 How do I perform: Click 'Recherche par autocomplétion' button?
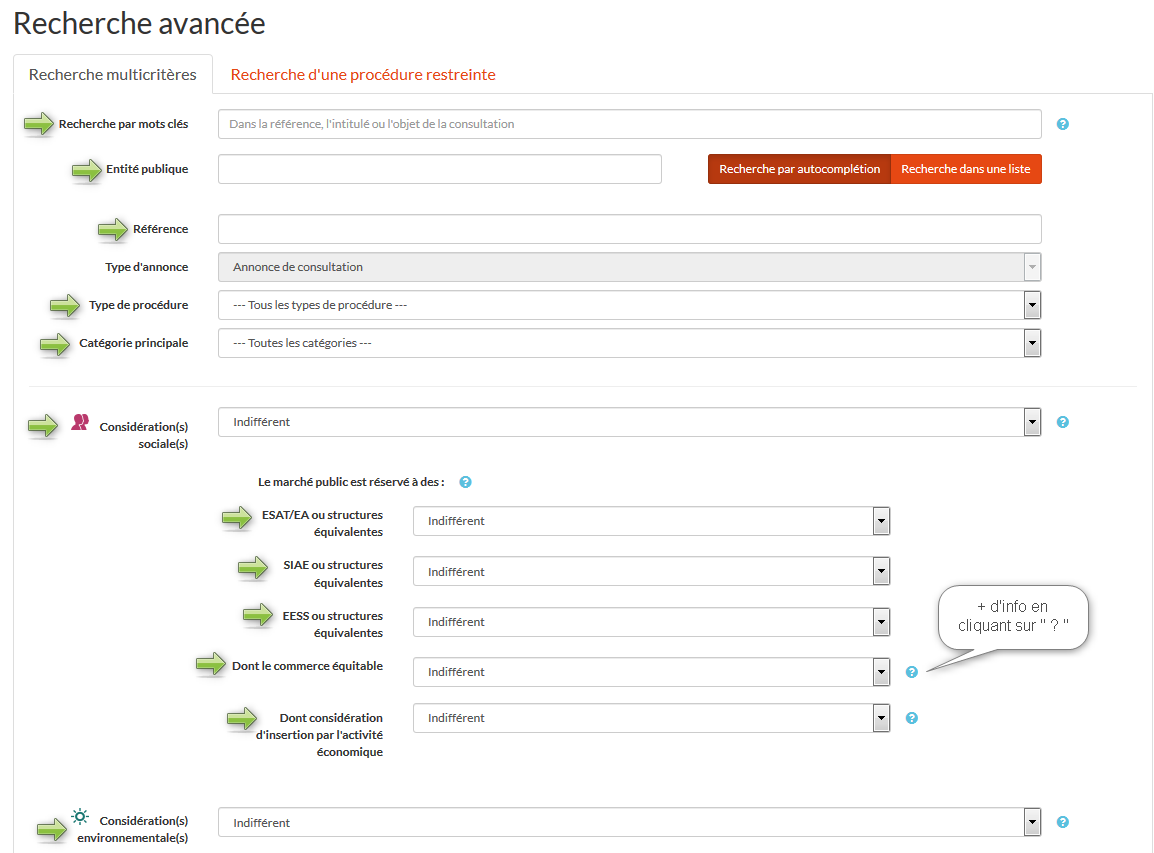click(799, 169)
